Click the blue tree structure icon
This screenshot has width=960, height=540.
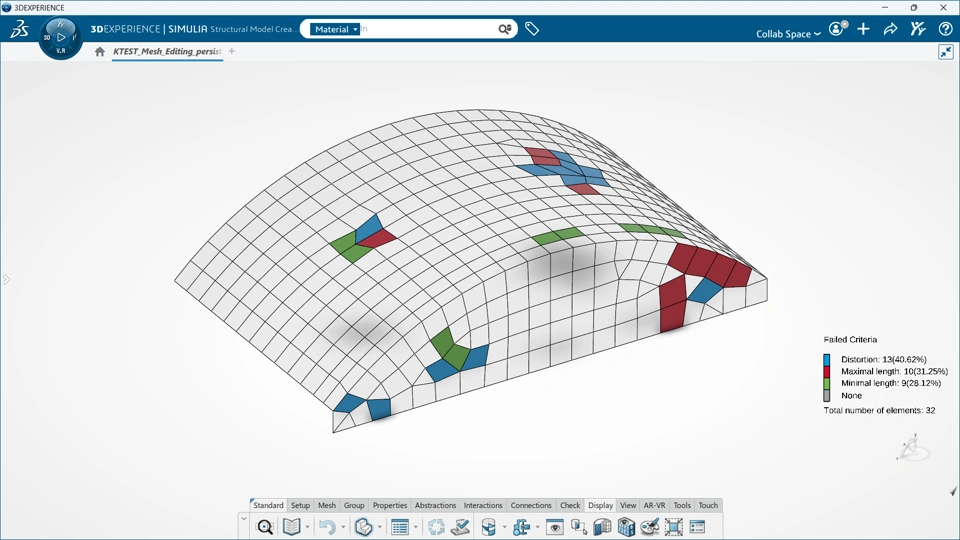pyautogui.click(x=522, y=527)
